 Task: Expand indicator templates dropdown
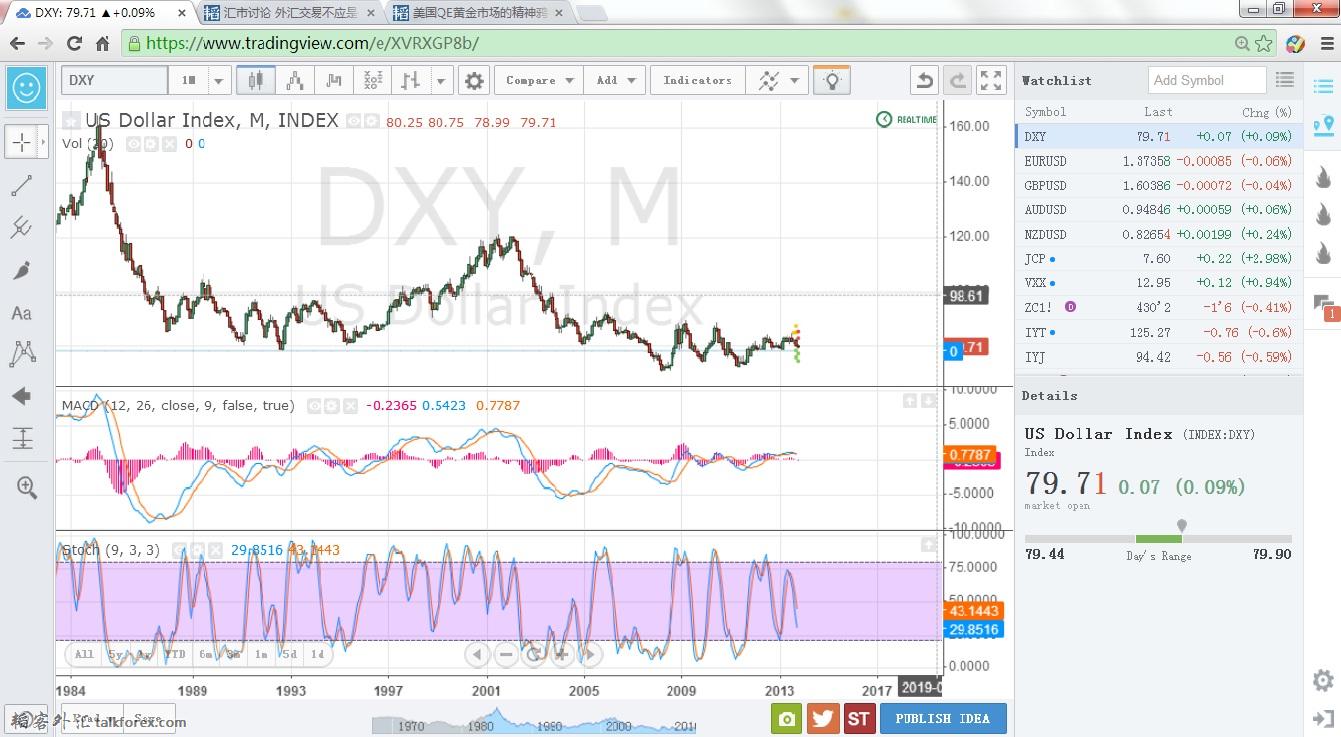tap(795, 81)
